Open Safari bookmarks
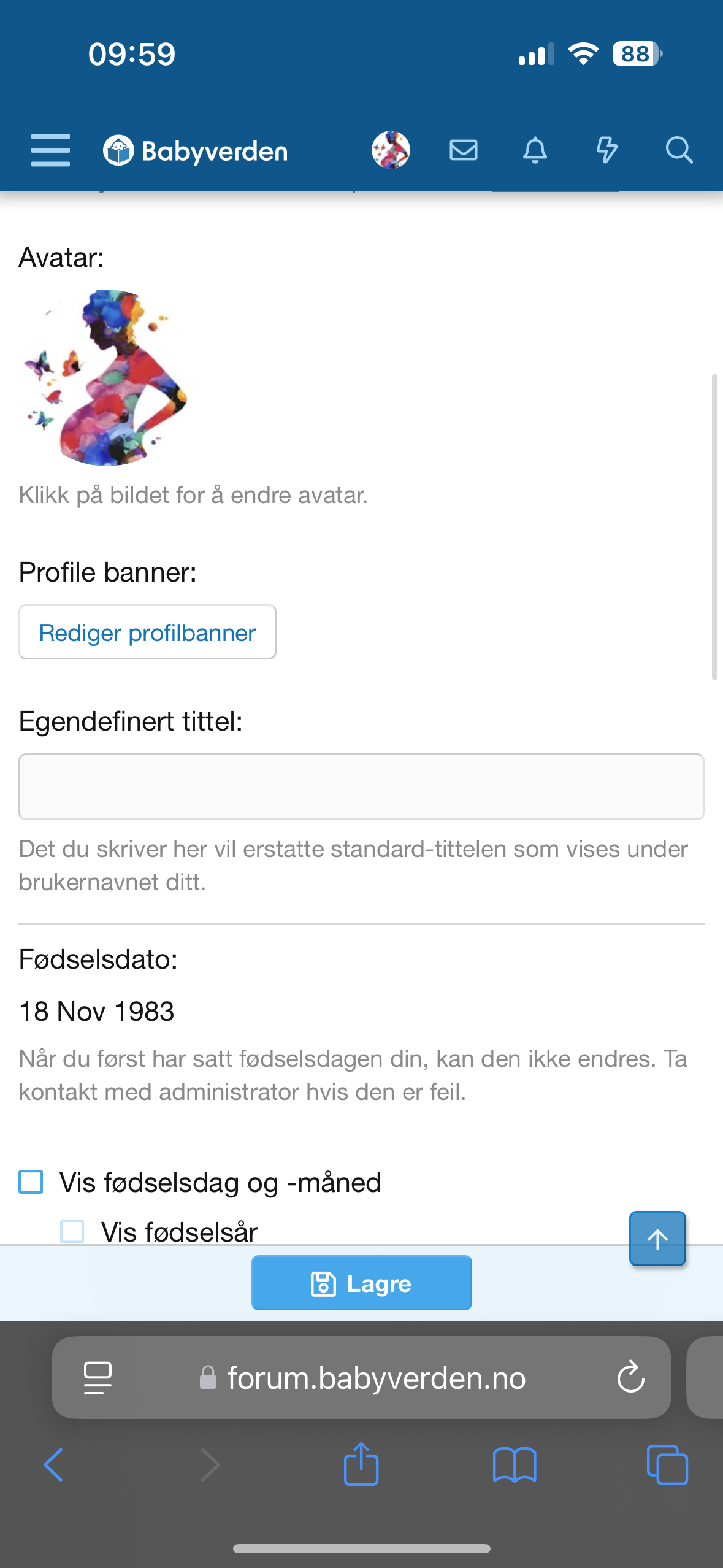Image resolution: width=723 pixels, height=1568 pixels. pos(514,1465)
